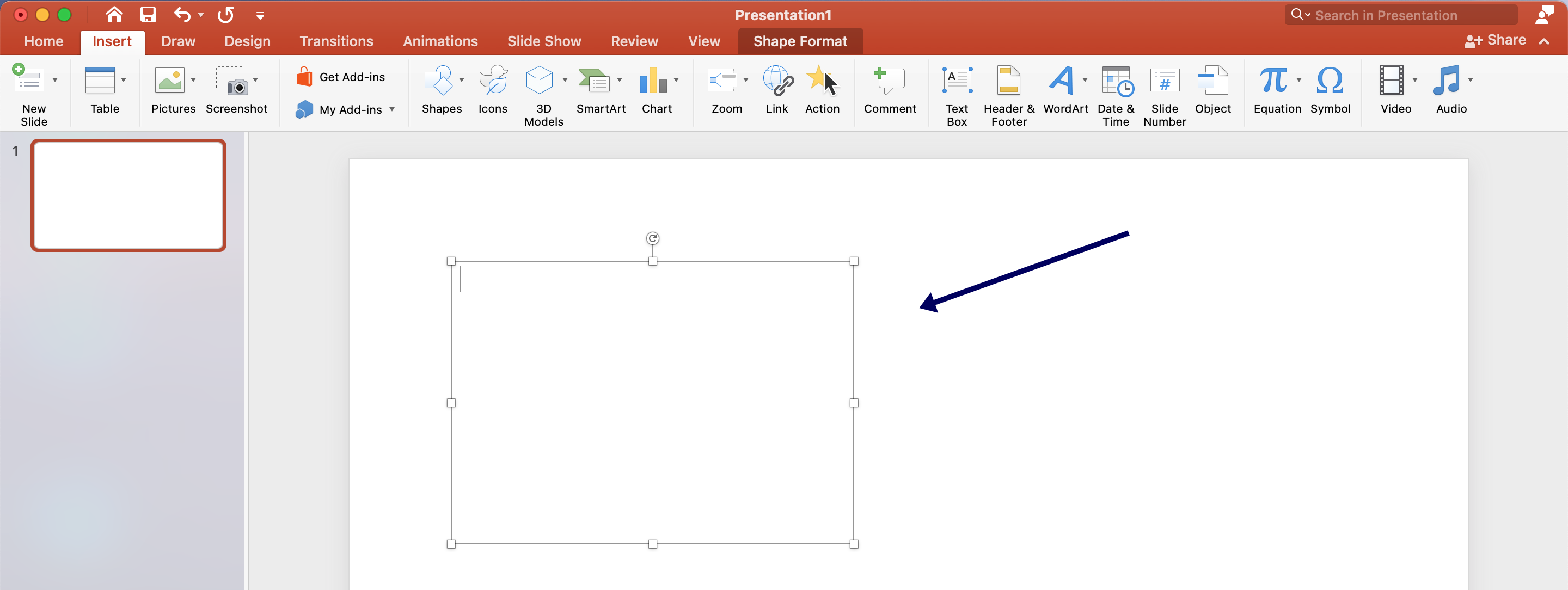1568x590 pixels.
Task: Expand the 3D Models dropdown arrow
Action: 565,79
